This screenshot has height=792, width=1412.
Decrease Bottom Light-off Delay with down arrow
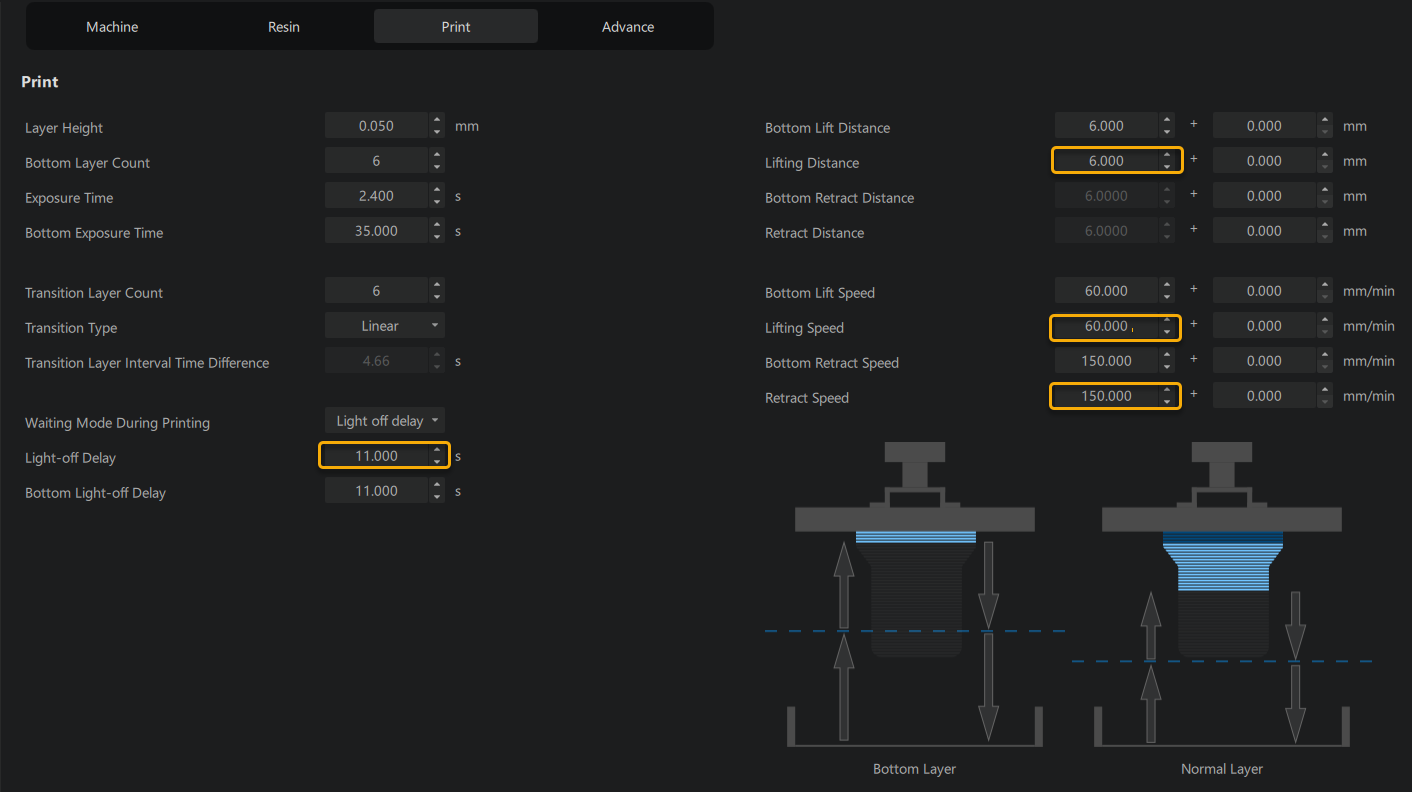(x=437, y=497)
